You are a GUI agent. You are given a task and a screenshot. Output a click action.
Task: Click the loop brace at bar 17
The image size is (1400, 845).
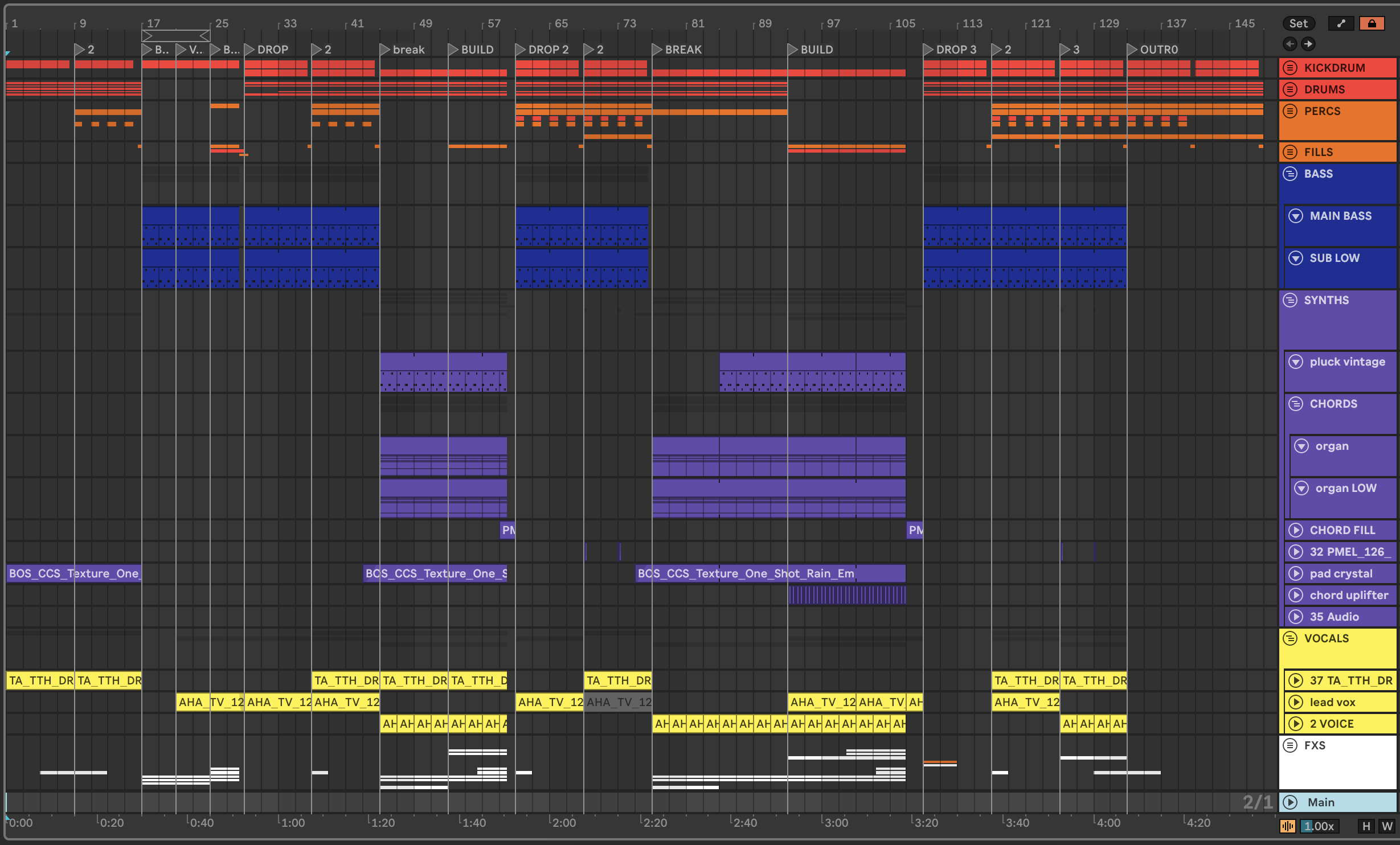[176, 36]
